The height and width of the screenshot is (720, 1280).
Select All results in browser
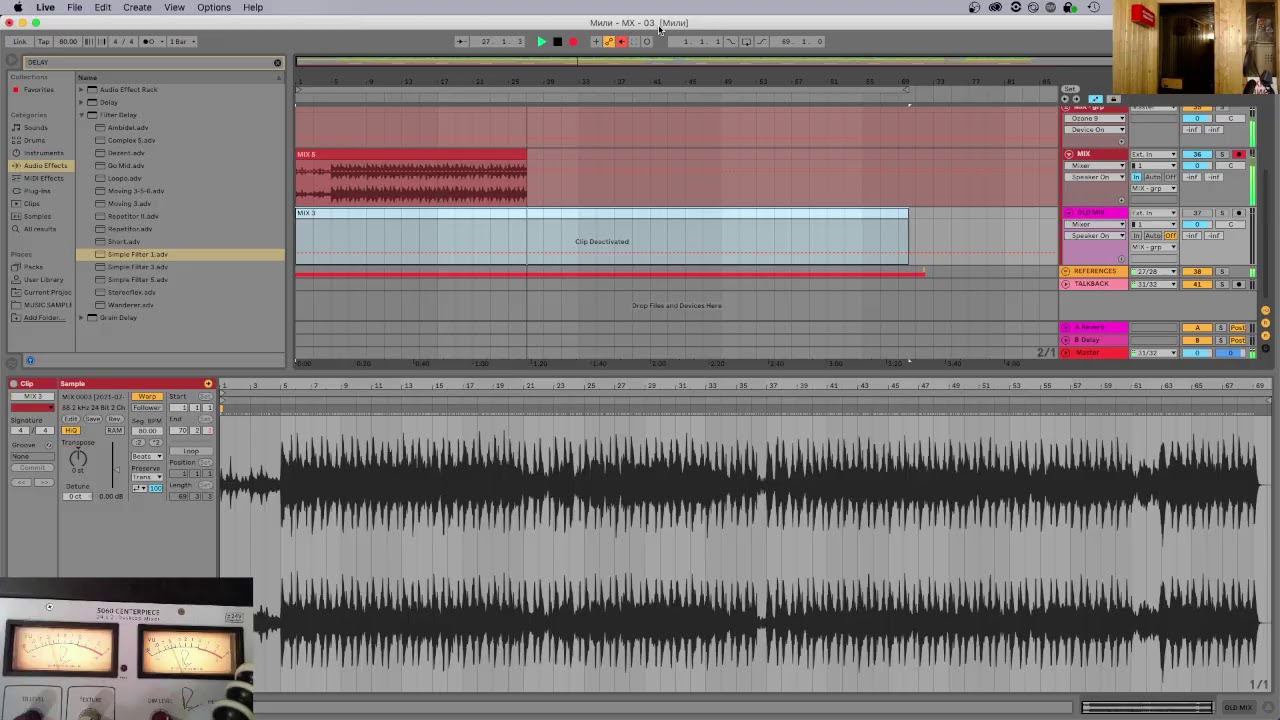tap(40, 229)
